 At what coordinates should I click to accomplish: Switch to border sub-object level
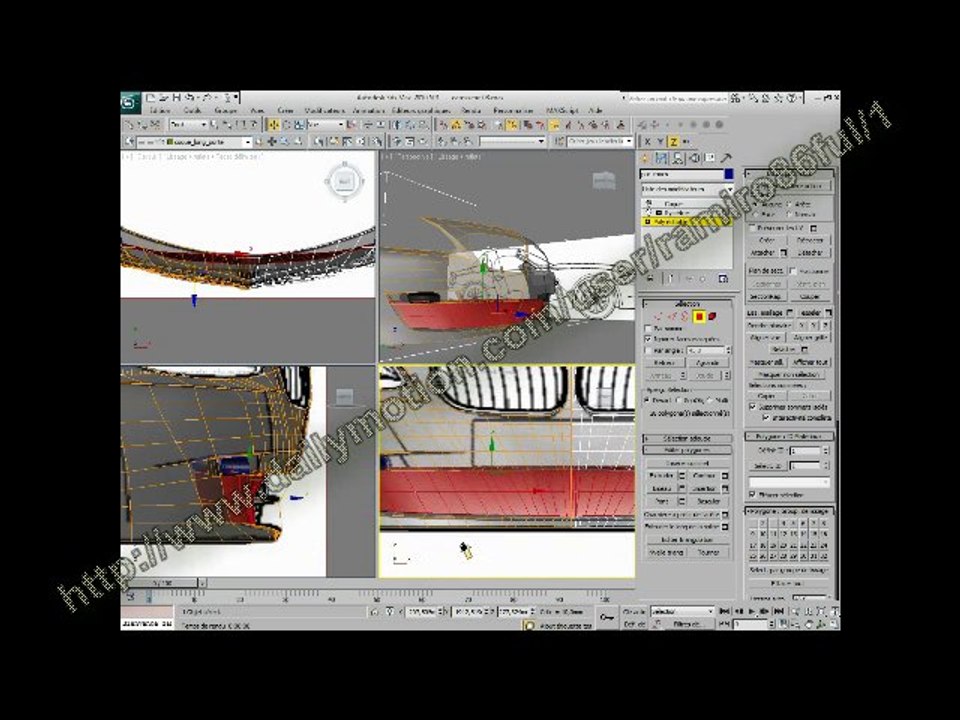click(685, 317)
